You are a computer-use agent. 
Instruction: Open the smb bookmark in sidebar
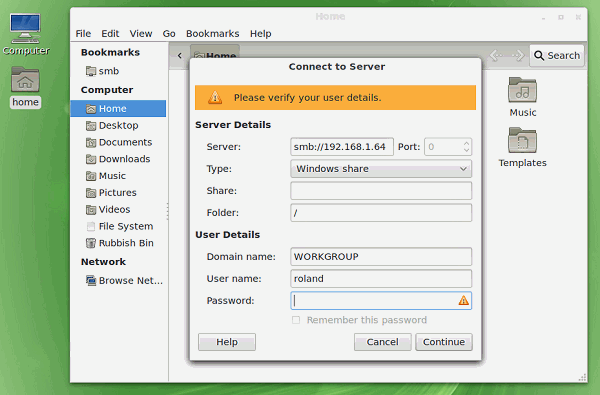(x=103, y=71)
